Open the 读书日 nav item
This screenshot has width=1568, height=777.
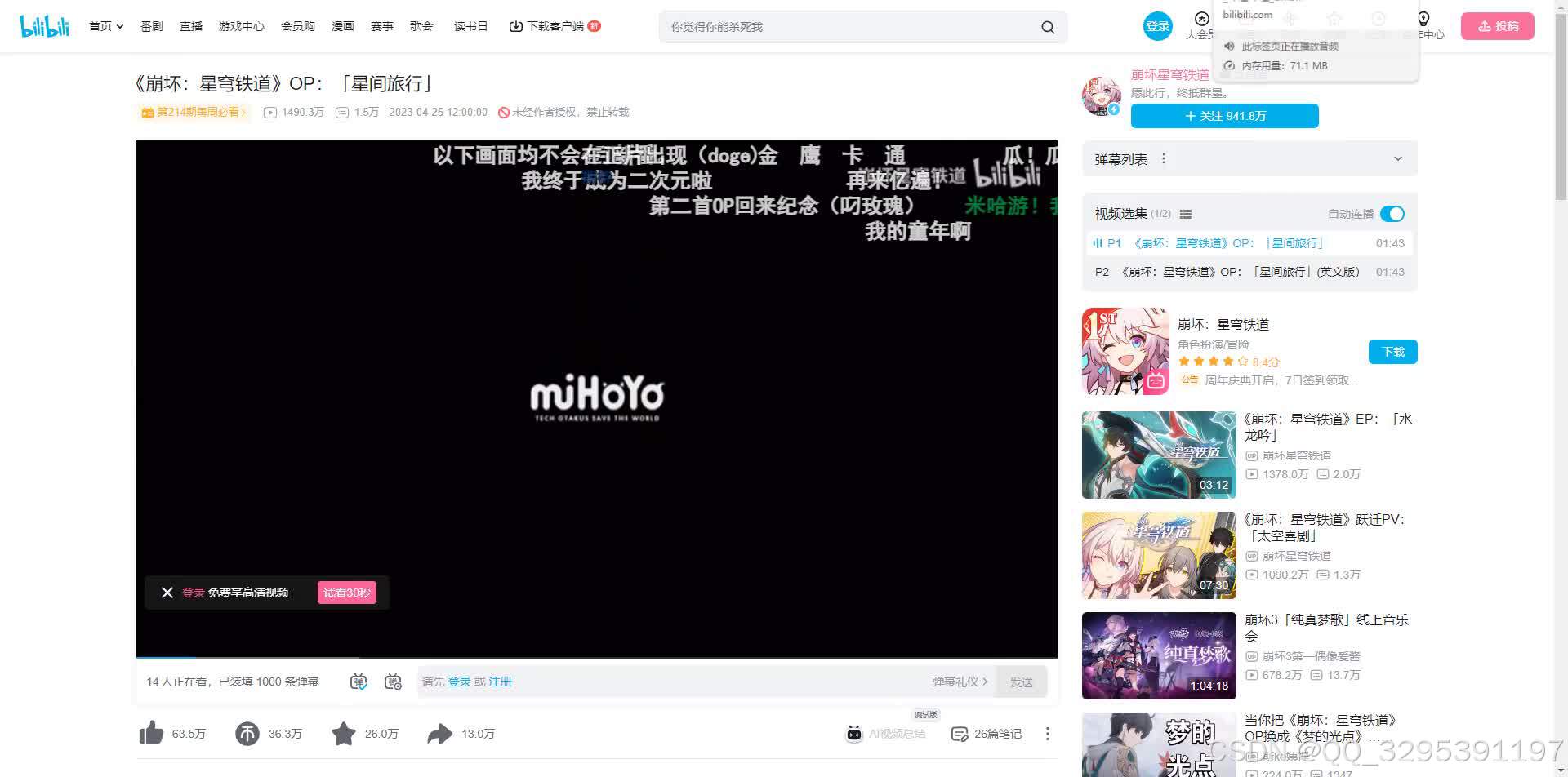(x=470, y=26)
